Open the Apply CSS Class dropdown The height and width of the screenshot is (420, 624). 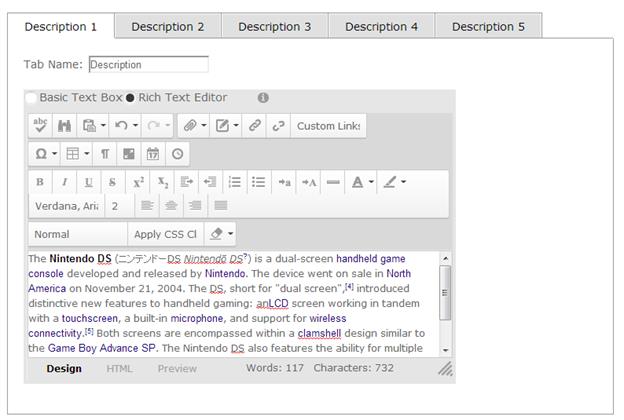(x=166, y=234)
